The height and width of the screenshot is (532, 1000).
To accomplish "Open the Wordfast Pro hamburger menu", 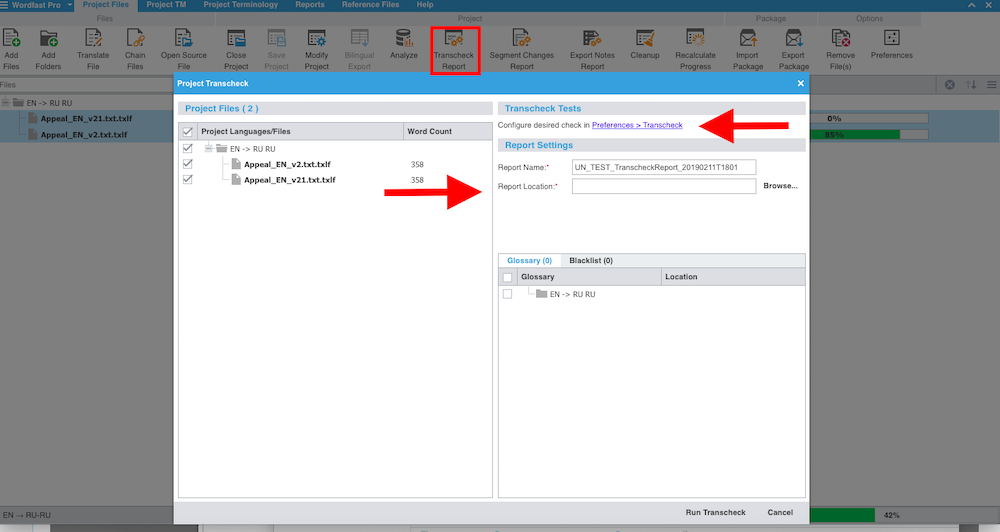I will pos(4,5).
